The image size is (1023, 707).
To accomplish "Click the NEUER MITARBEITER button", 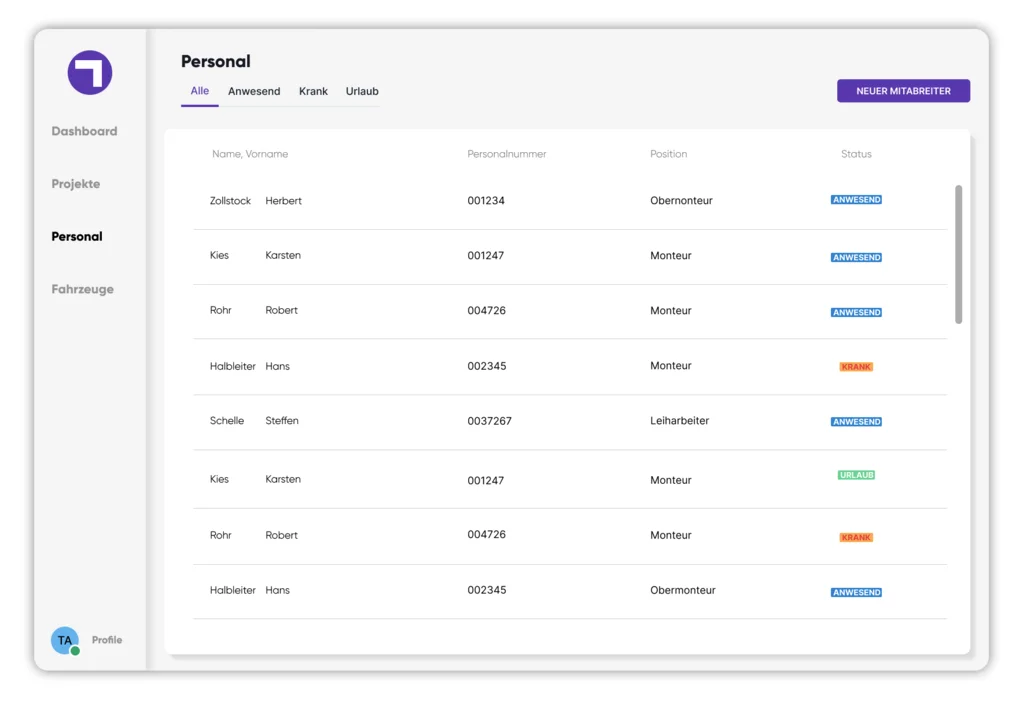I will coord(903,91).
